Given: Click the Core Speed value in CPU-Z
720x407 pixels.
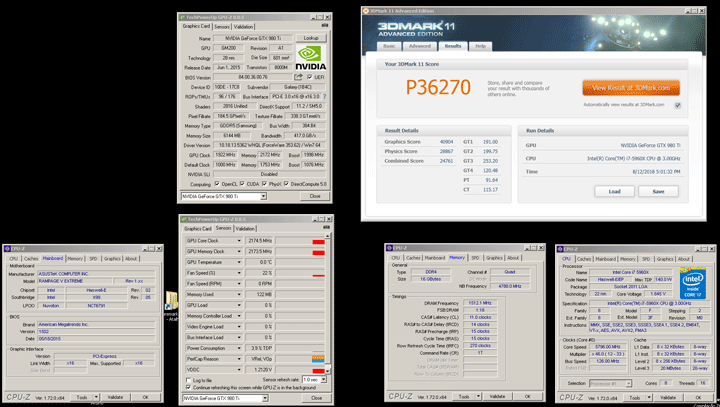Looking at the screenshot, I should pyautogui.click(x=608, y=347).
